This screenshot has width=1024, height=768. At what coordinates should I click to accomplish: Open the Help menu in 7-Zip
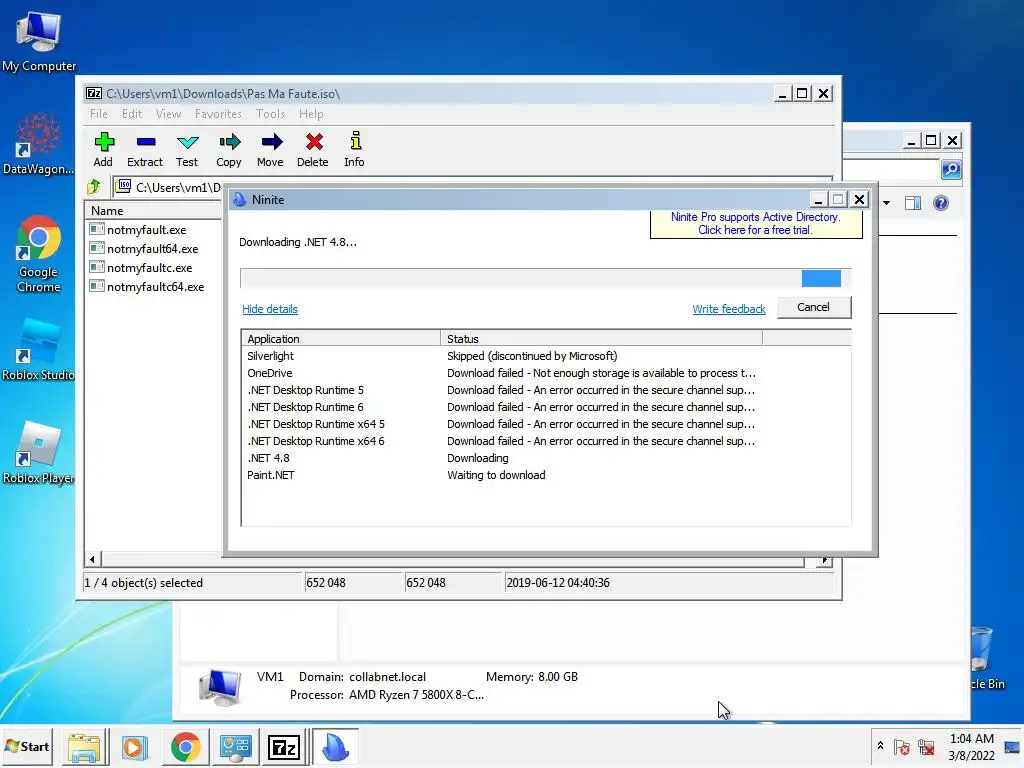312,114
